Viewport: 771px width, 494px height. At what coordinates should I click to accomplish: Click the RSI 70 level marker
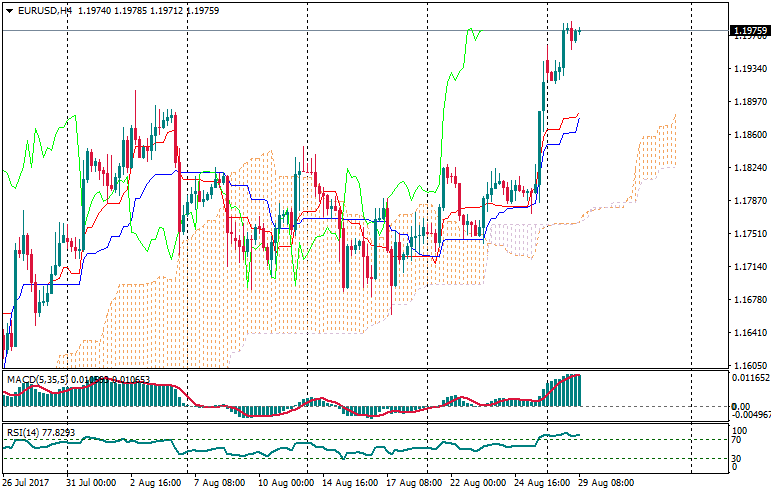tap(736, 440)
